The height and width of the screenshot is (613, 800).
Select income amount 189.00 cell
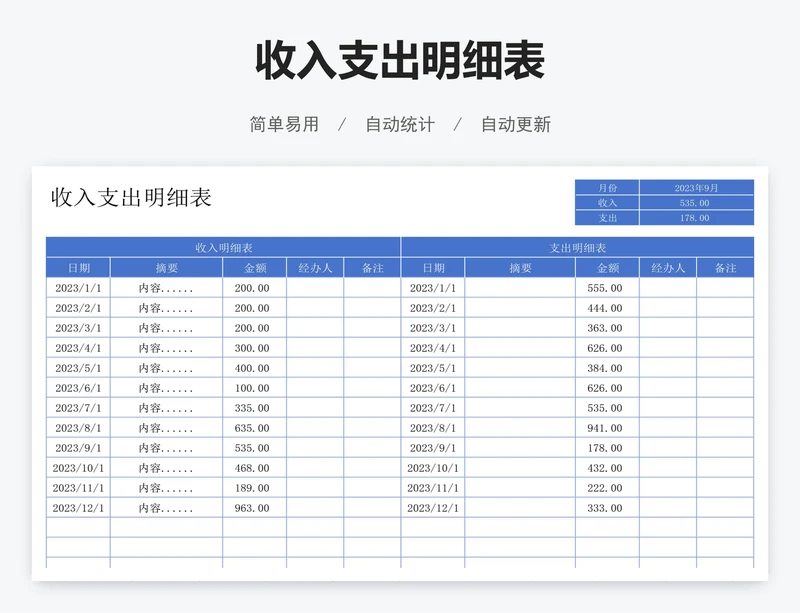tap(255, 488)
